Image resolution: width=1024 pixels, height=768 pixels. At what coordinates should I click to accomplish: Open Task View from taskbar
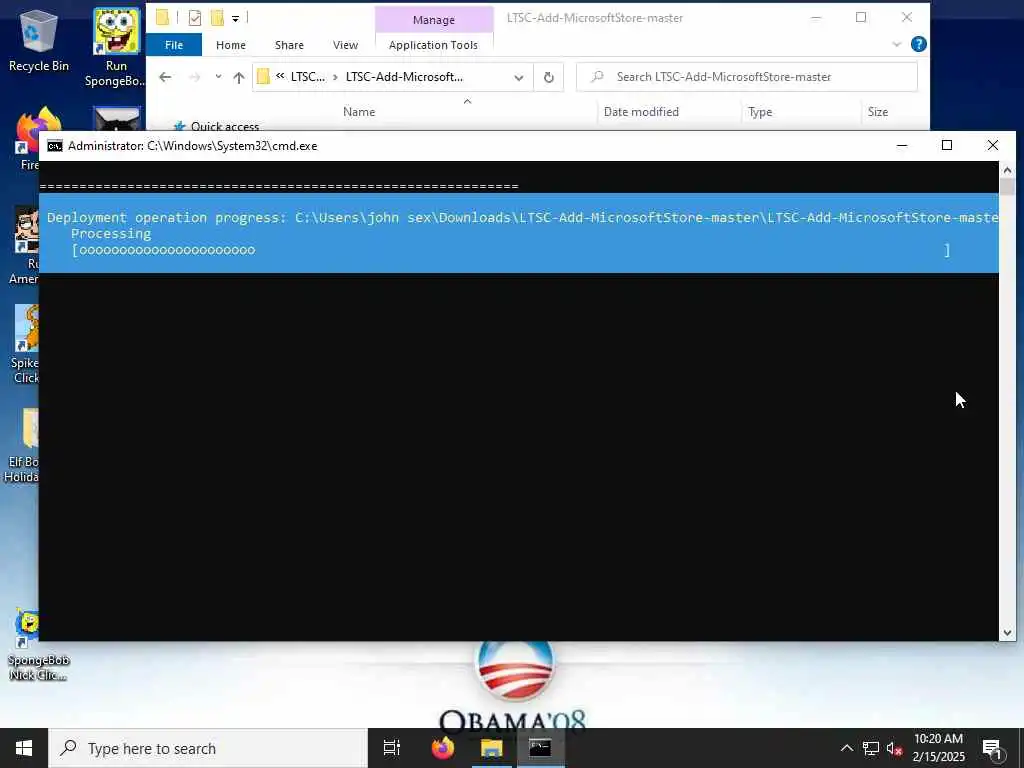[392, 748]
